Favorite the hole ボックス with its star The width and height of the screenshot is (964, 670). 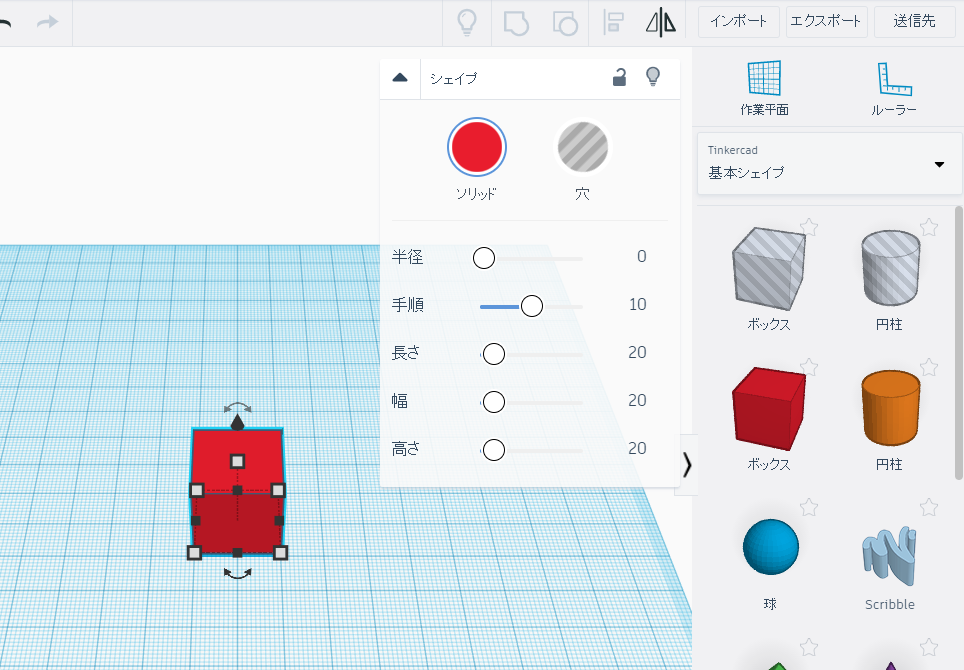pos(809,227)
